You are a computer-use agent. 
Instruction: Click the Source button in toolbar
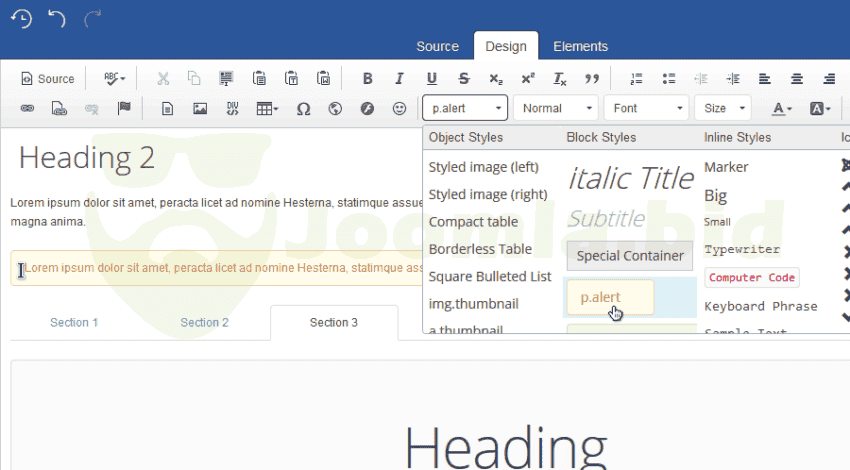coord(47,79)
